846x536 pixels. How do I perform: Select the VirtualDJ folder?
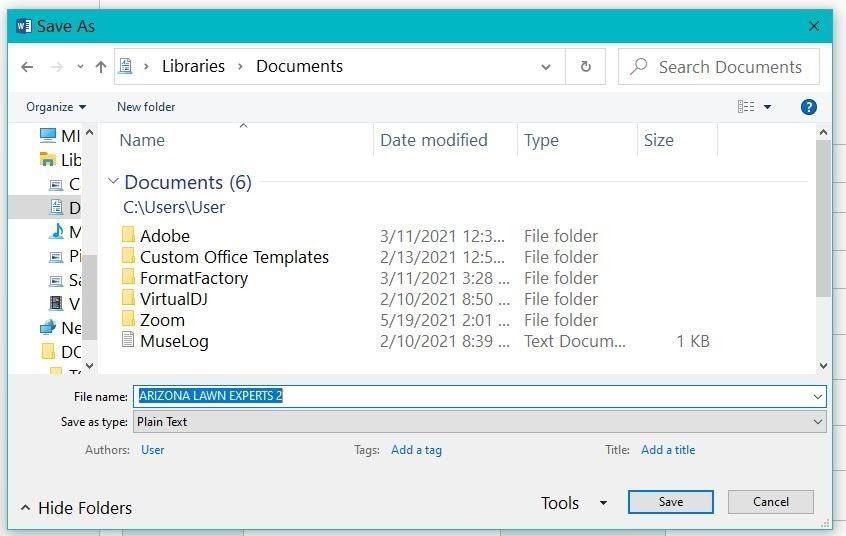click(x=165, y=299)
